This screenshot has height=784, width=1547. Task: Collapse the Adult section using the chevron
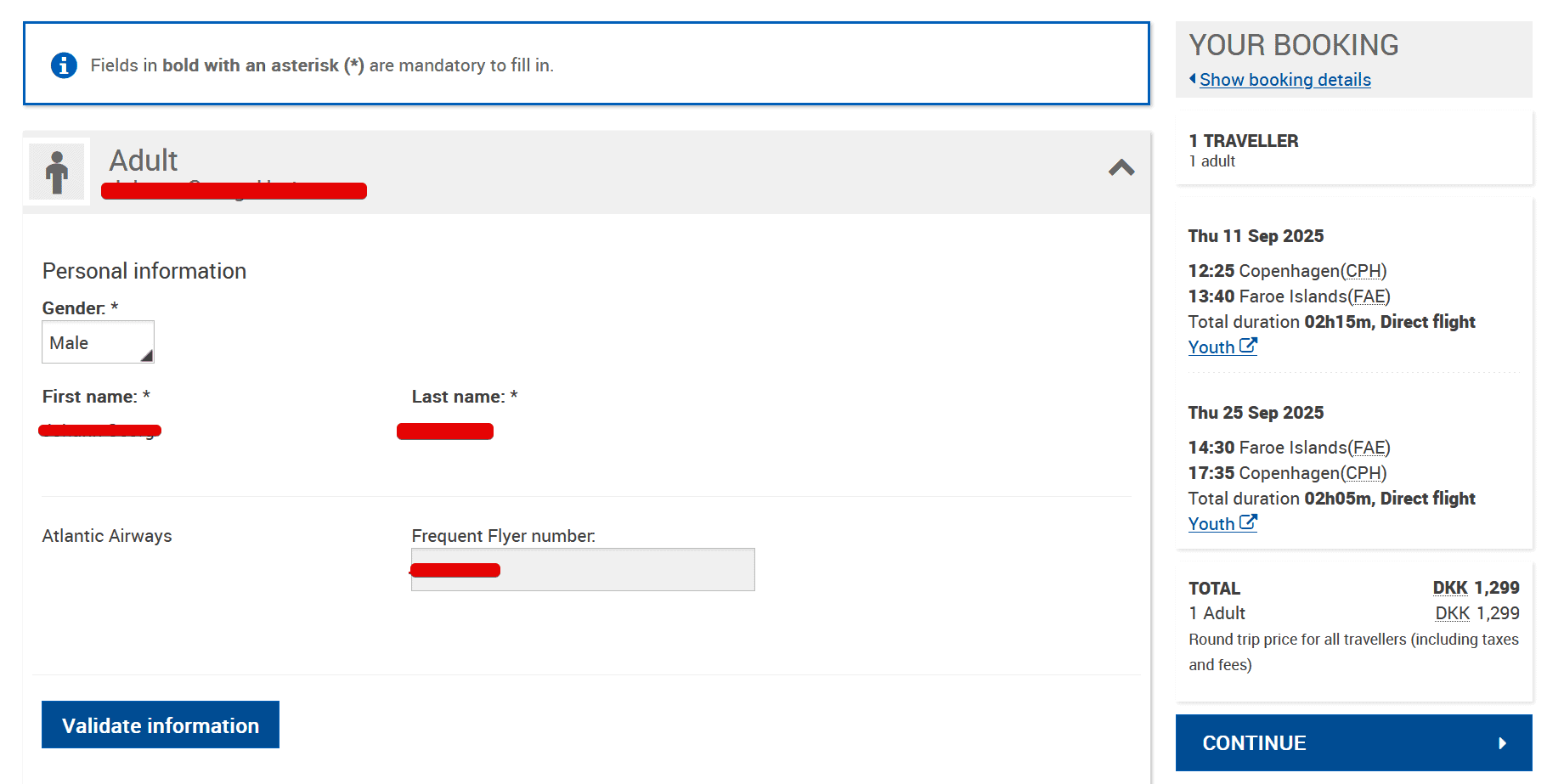point(1121,168)
